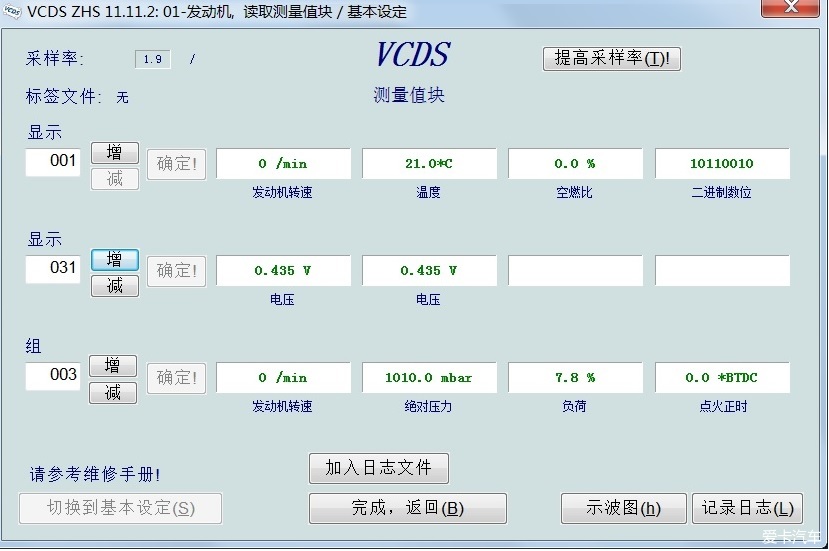
Task: Click 增 button for group 031
Action: pos(115,260)
